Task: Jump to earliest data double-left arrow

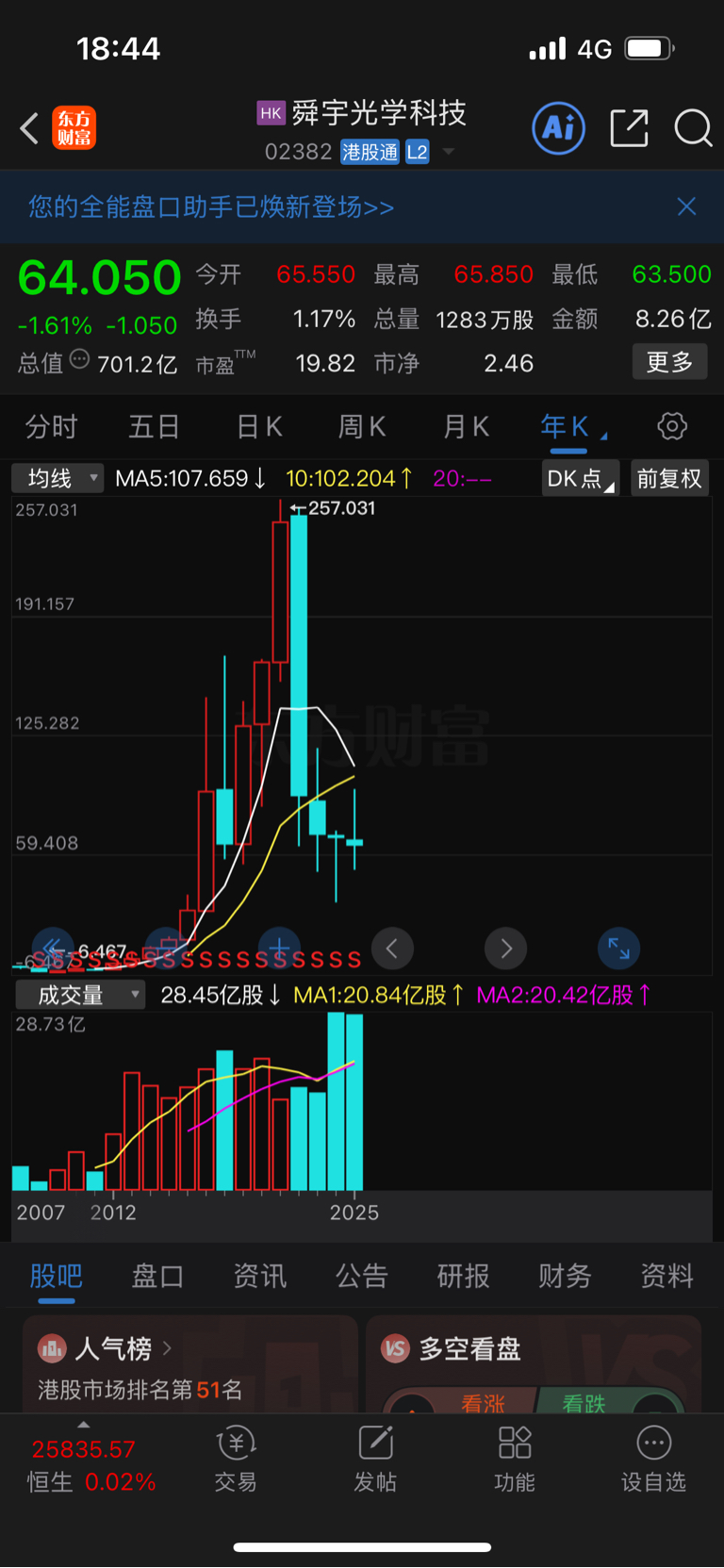Action: pos(53,949)
